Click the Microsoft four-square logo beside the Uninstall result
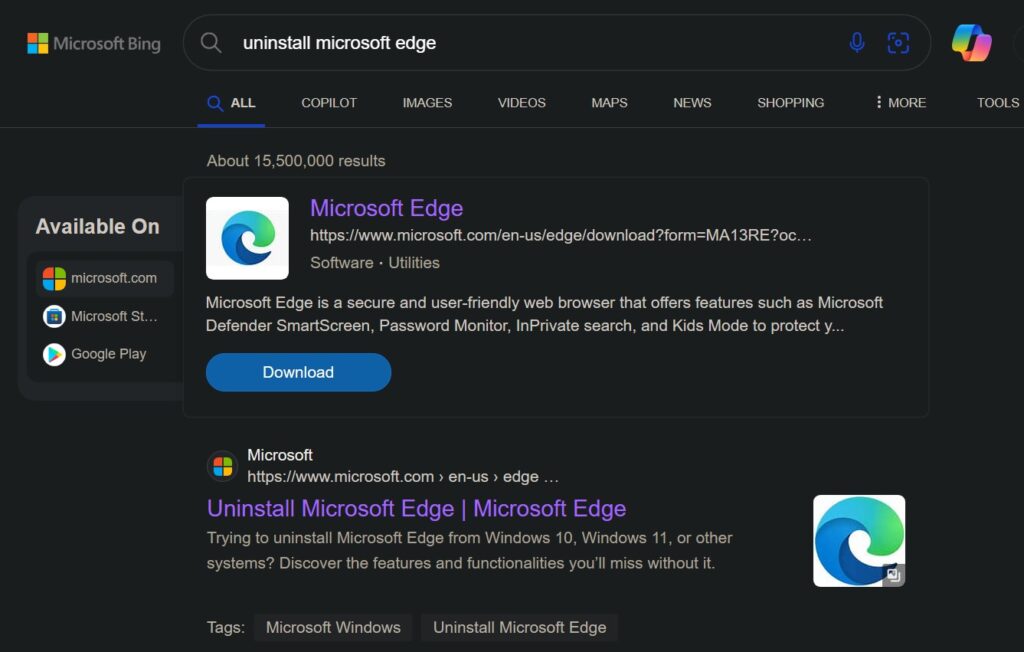The width and height of the screenshot is (1024, 652). coord(222,465)
